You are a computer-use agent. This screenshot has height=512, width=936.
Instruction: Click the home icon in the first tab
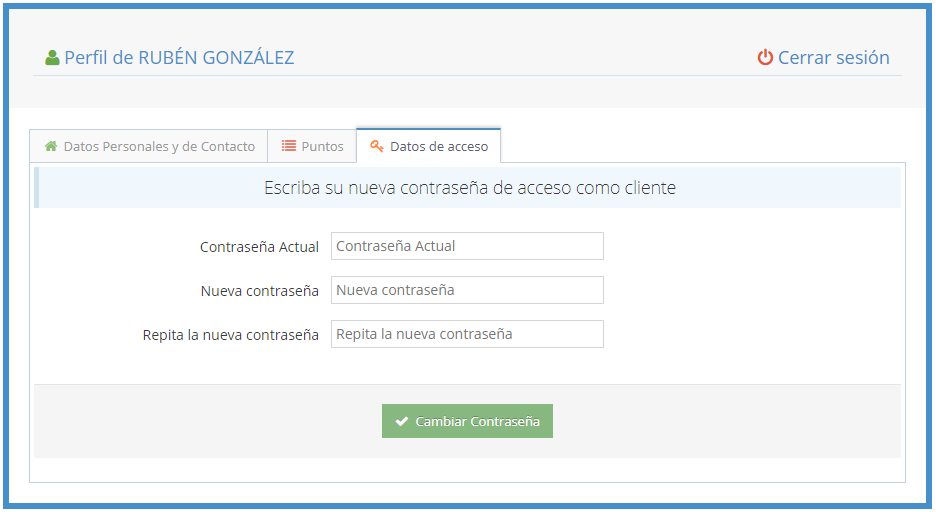click(x=51, y=146)
